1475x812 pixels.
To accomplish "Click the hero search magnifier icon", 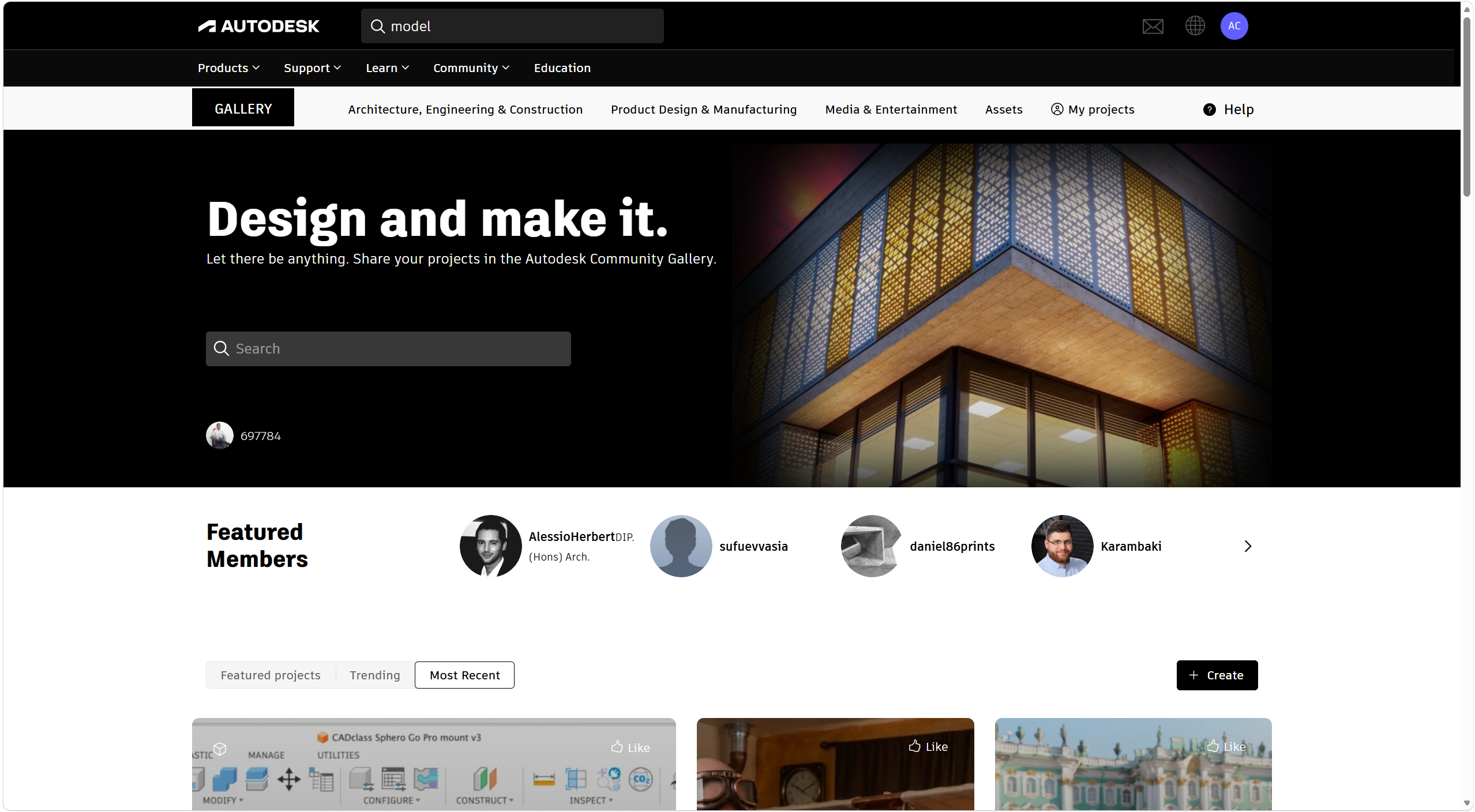I will click(x=221, y=348).
